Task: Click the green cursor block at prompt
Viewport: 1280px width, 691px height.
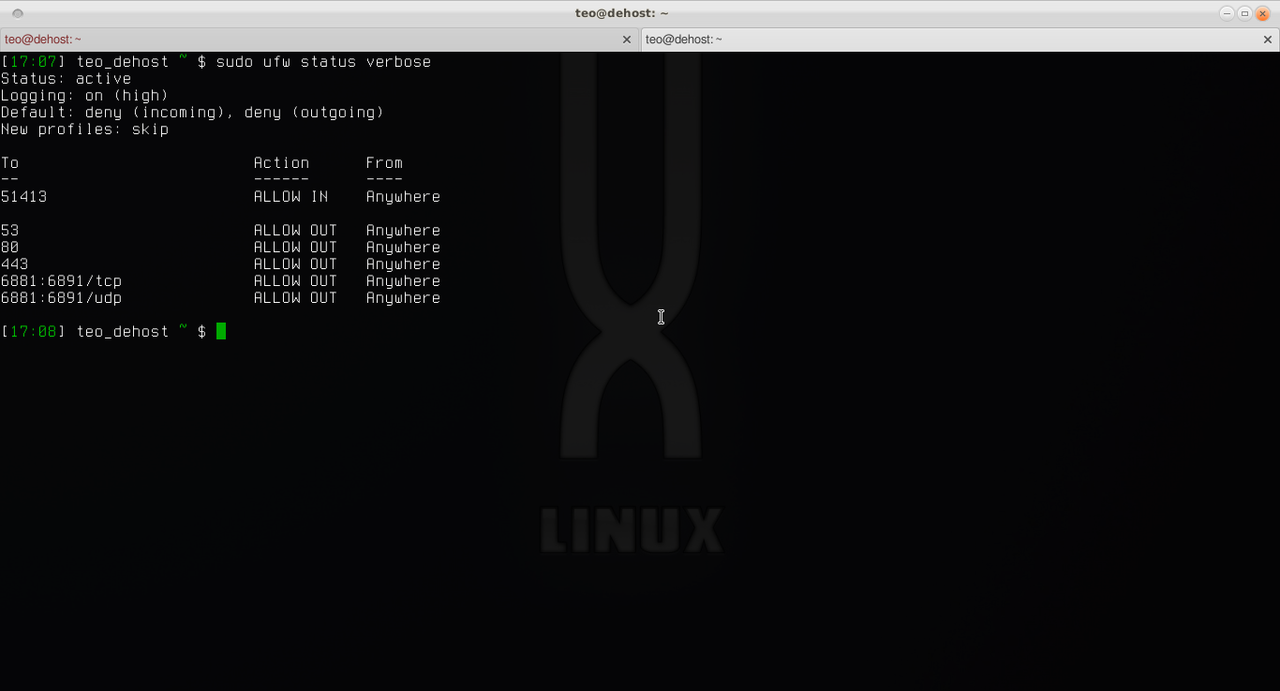Action: coord(221,332)
